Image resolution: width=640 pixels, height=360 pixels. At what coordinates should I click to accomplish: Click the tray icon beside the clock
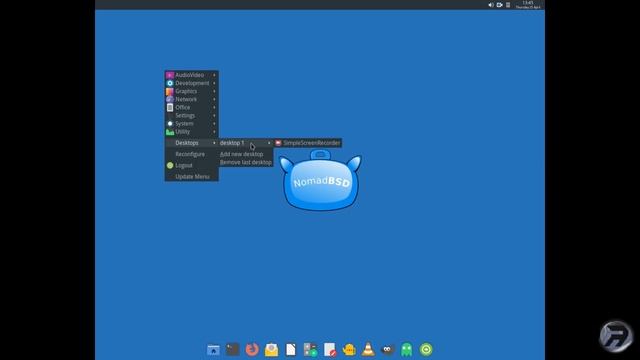pos(508,5)
